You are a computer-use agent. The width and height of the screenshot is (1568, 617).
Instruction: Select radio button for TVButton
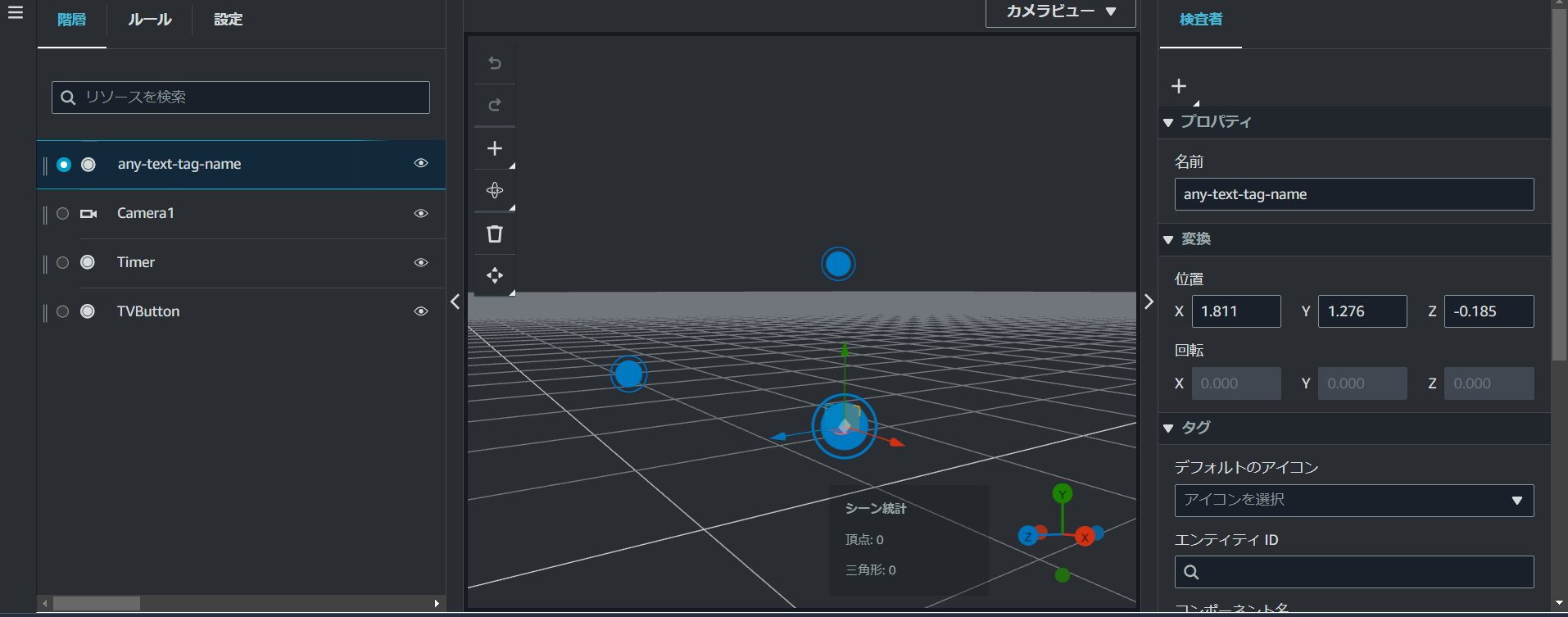(63, 312)
